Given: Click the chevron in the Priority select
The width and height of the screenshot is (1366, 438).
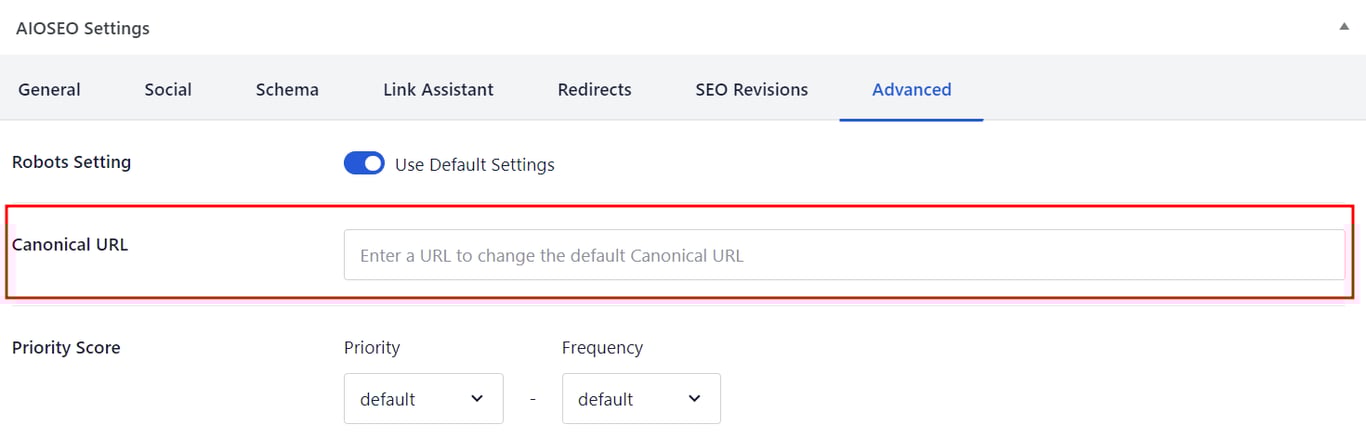Looking at the screenshot, I should point(477,399).
